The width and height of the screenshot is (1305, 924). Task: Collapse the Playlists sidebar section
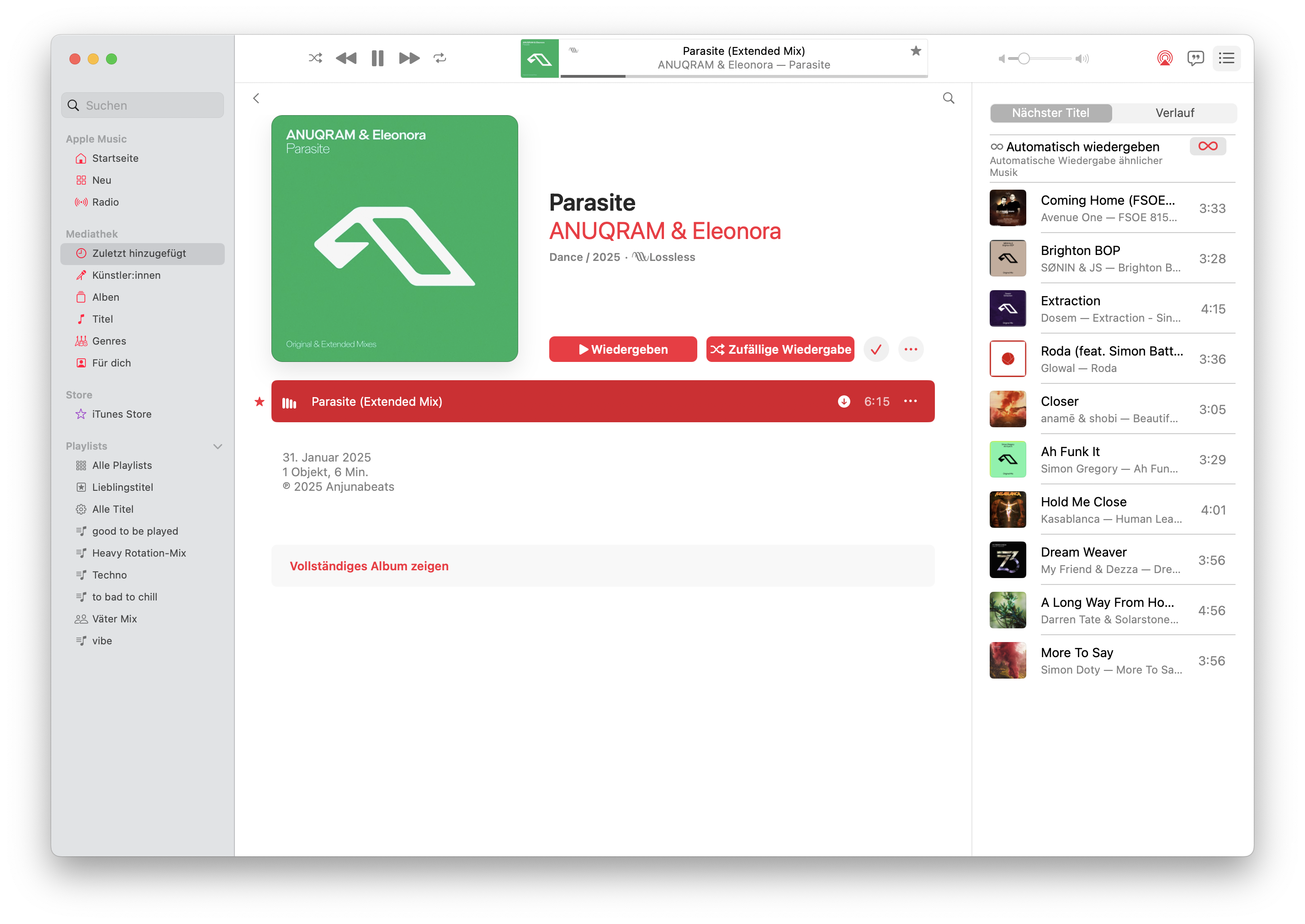click(x=217, y=446)
